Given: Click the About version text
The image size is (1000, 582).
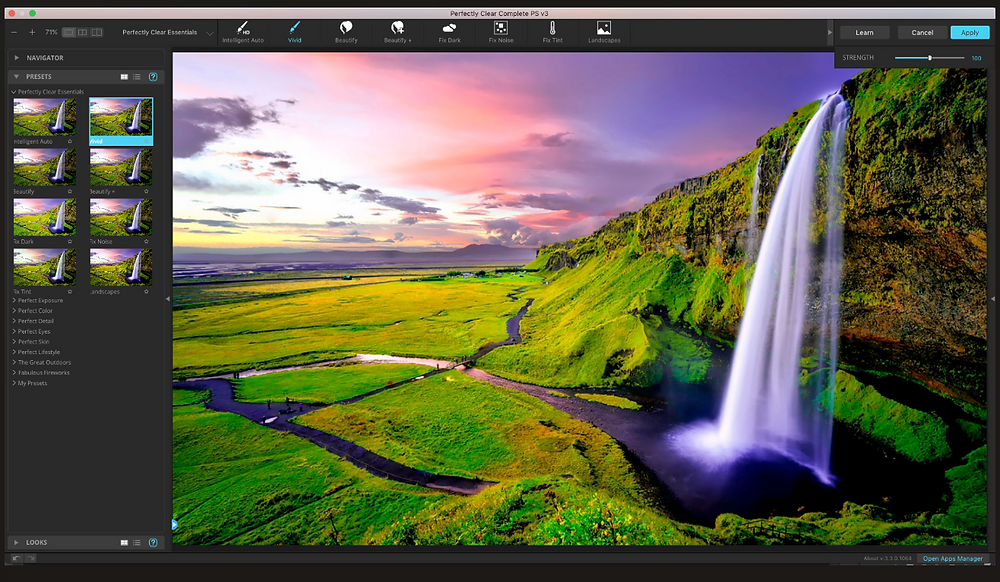Looking at the screenshot, I should (x=888, y=558).
